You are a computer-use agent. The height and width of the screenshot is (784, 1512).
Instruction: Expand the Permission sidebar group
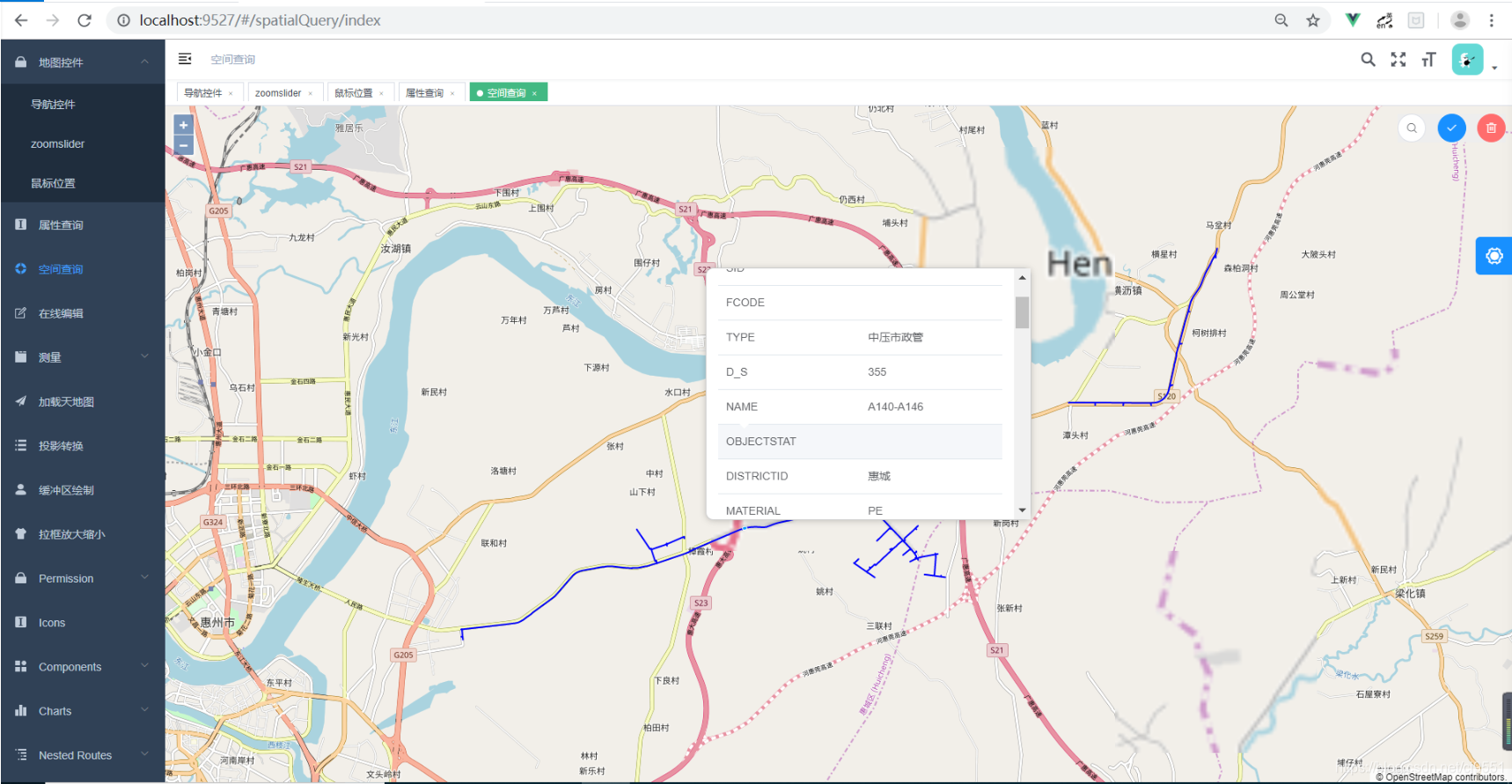(x=83, y=578)
